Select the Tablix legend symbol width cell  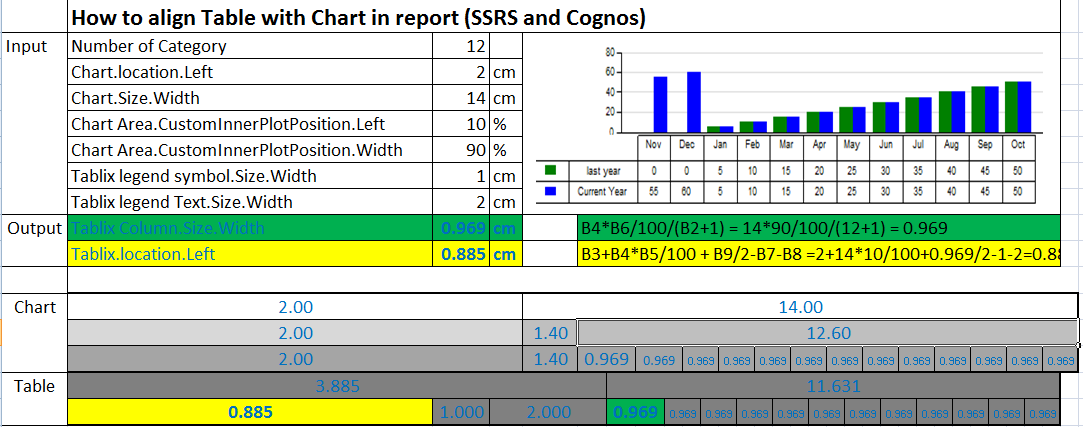click(461, 176)
